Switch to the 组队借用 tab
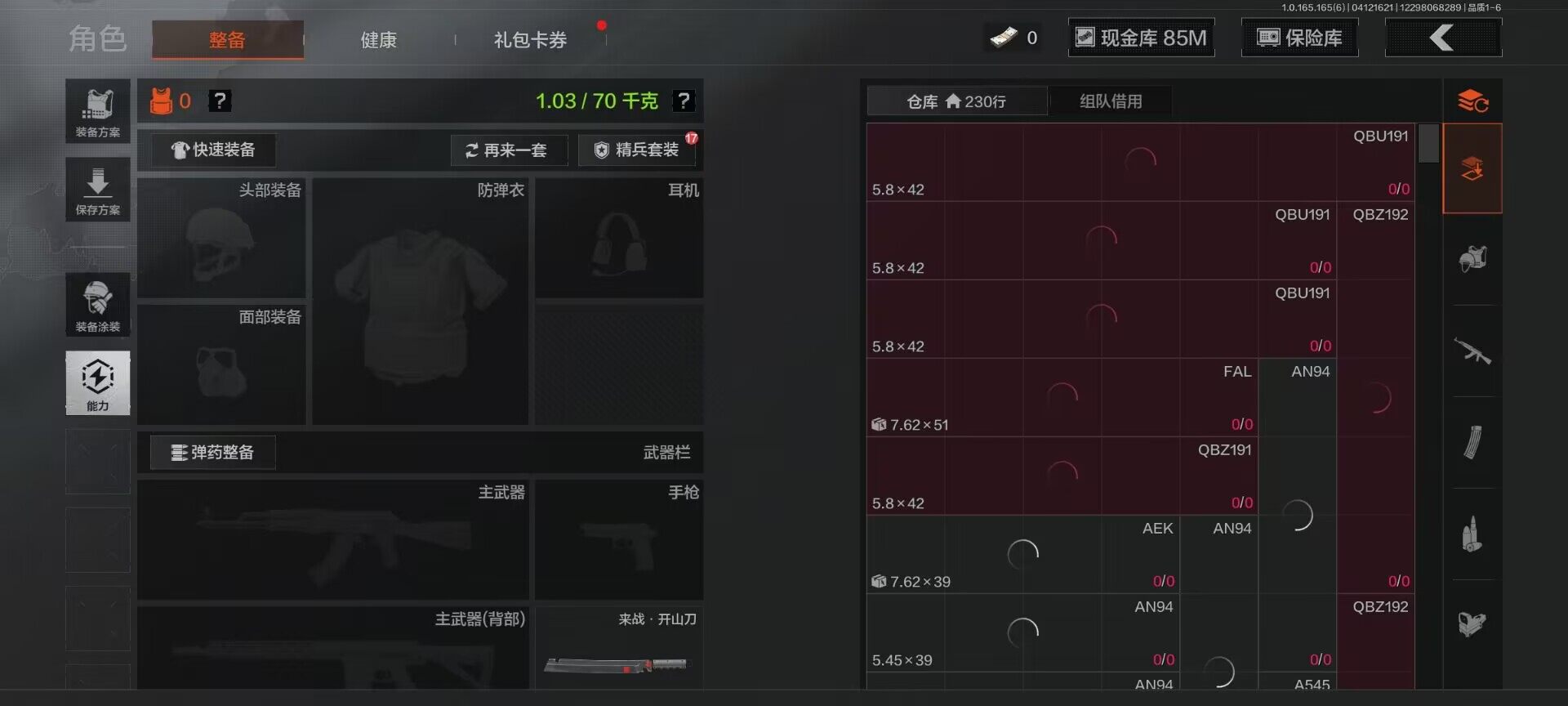The image size is (1568, 706). tap(1111, 101)
